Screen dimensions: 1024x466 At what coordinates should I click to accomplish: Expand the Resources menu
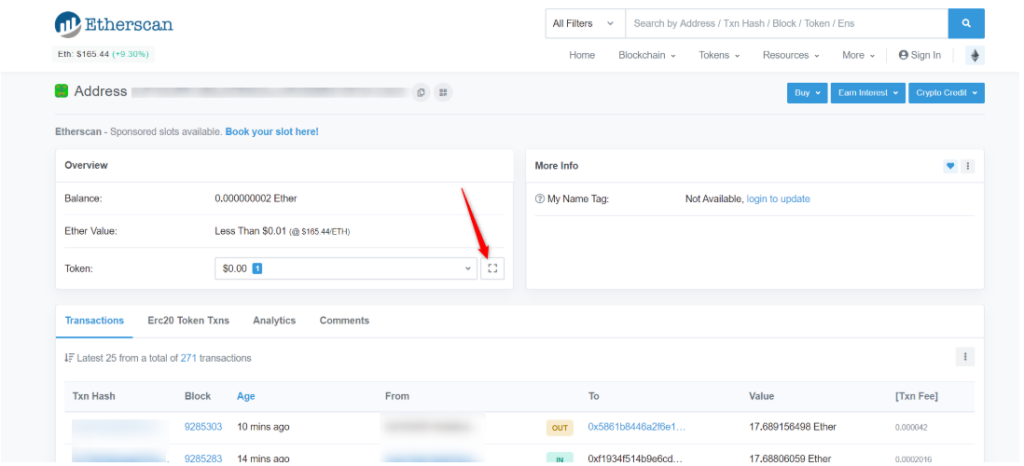click(791, 55)
